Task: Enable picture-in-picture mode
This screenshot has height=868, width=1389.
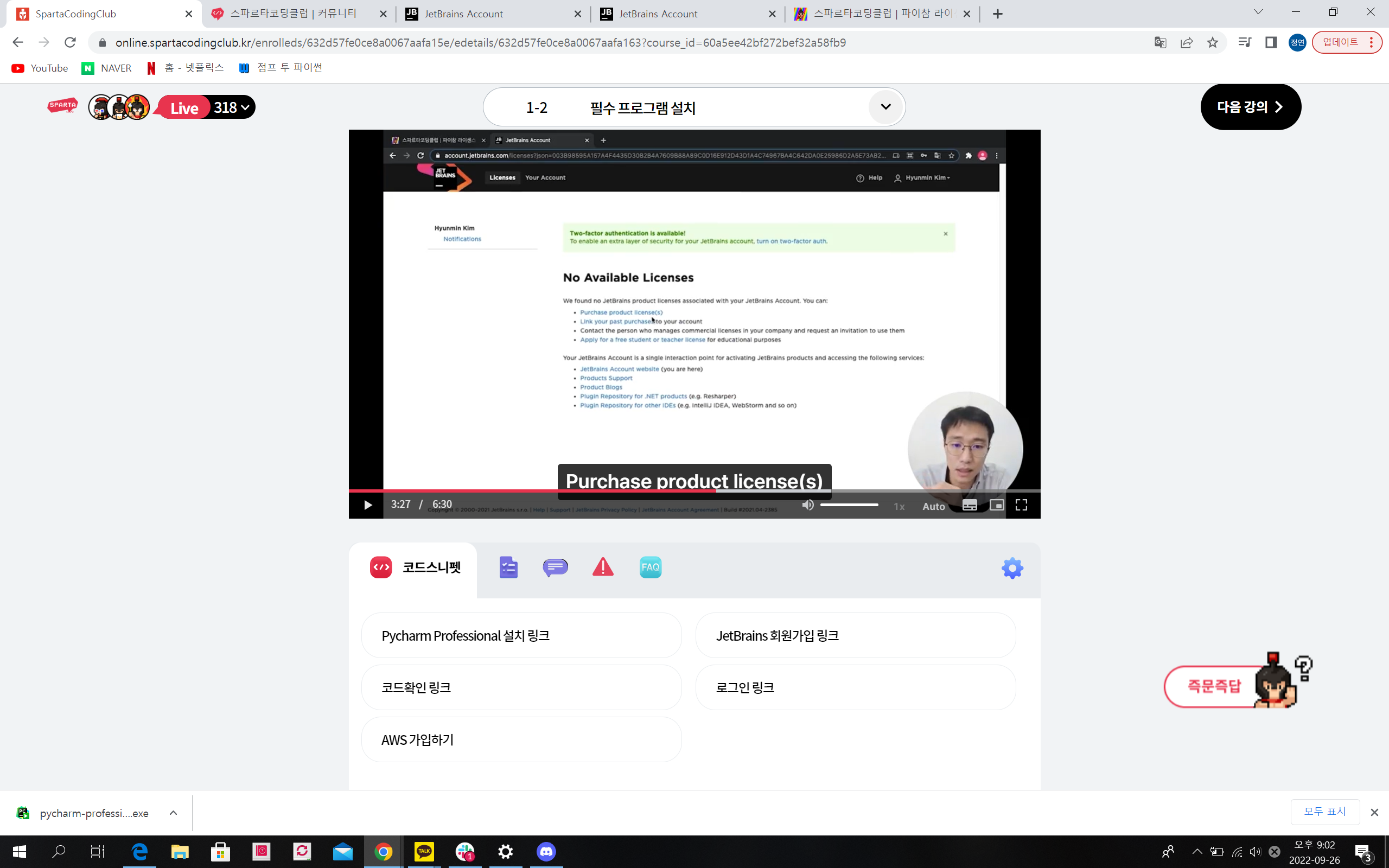Action: (996, 505)
